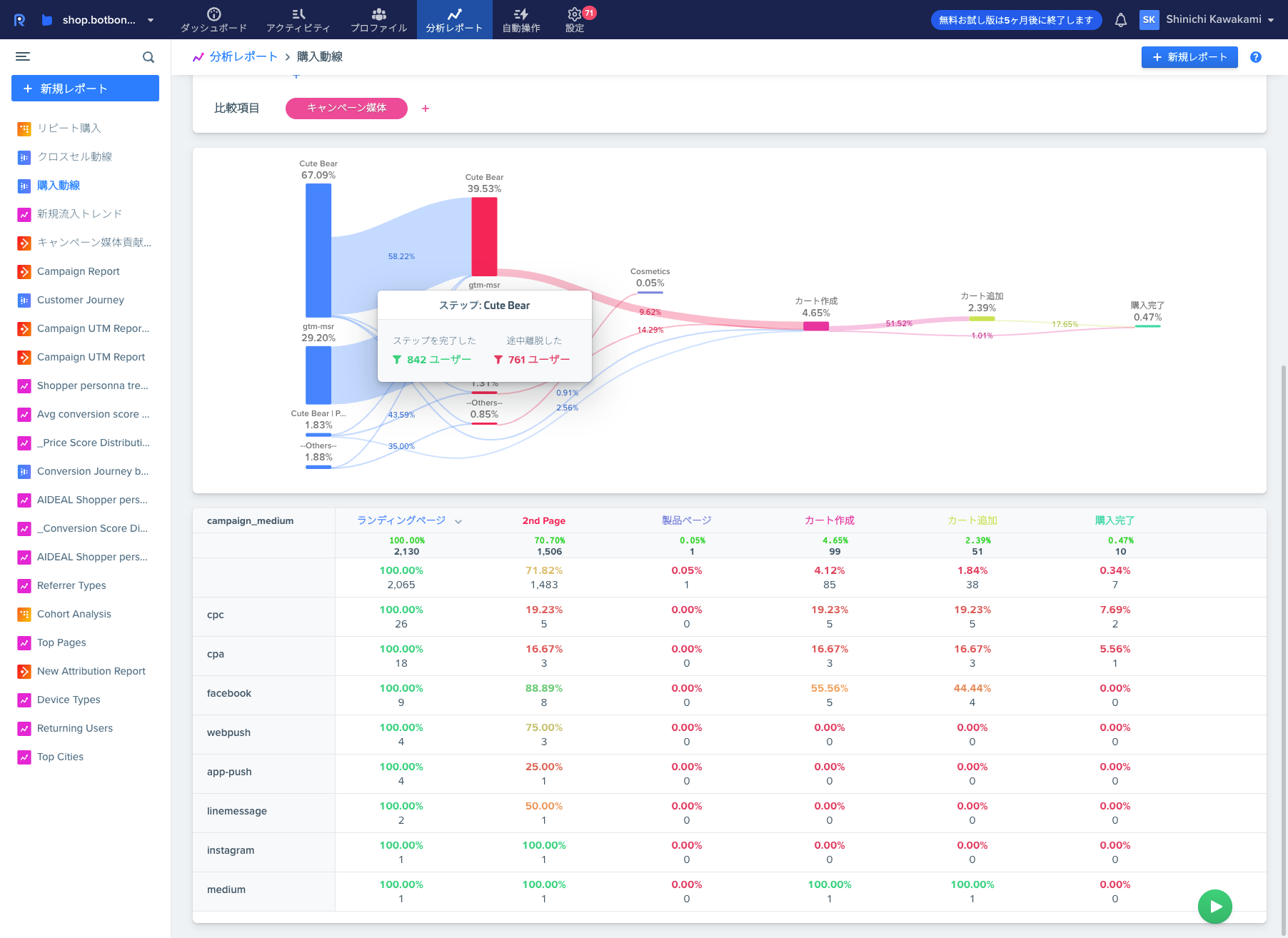The width and height of the screenshot is (1288, 938).
Task: Expand the ランディングページ column dropdown
Action: pos(458,521)
